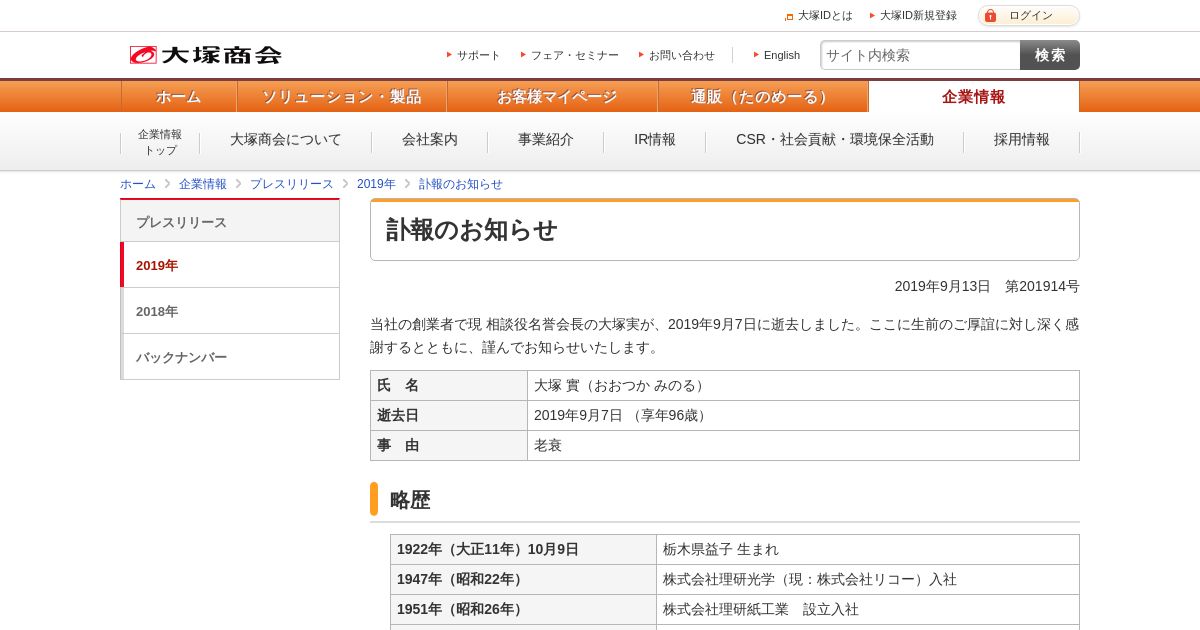The width and height of the screenshot is (1200, 630).
Task: Open 採用情報 submenu item
Action: (1022, 140)
